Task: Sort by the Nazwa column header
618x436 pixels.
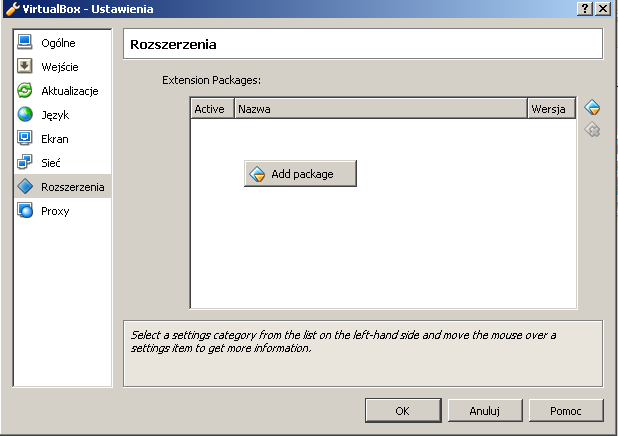Action: pos(381,109)
